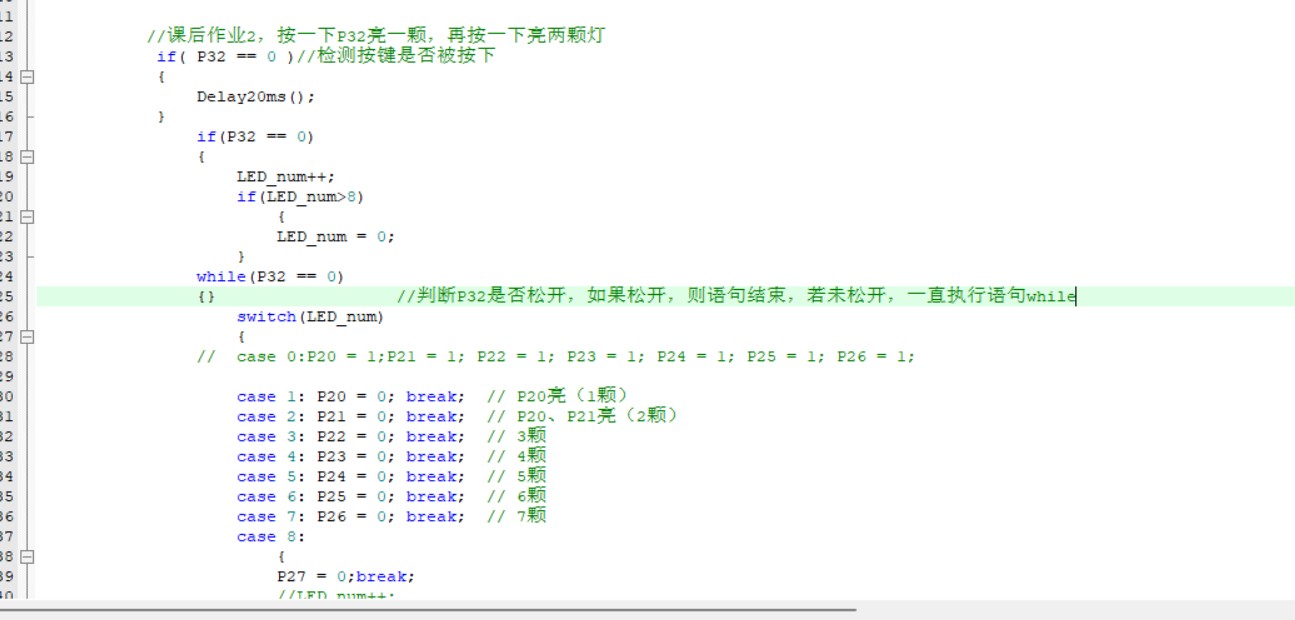Screen dimensions: 1295x620
Task: Collapse the fold below second if(P32 == 0)
Action: [x=27, y=156]
